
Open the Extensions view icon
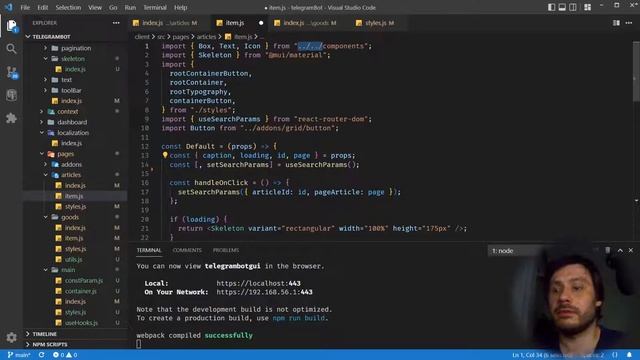coord(11,118)
